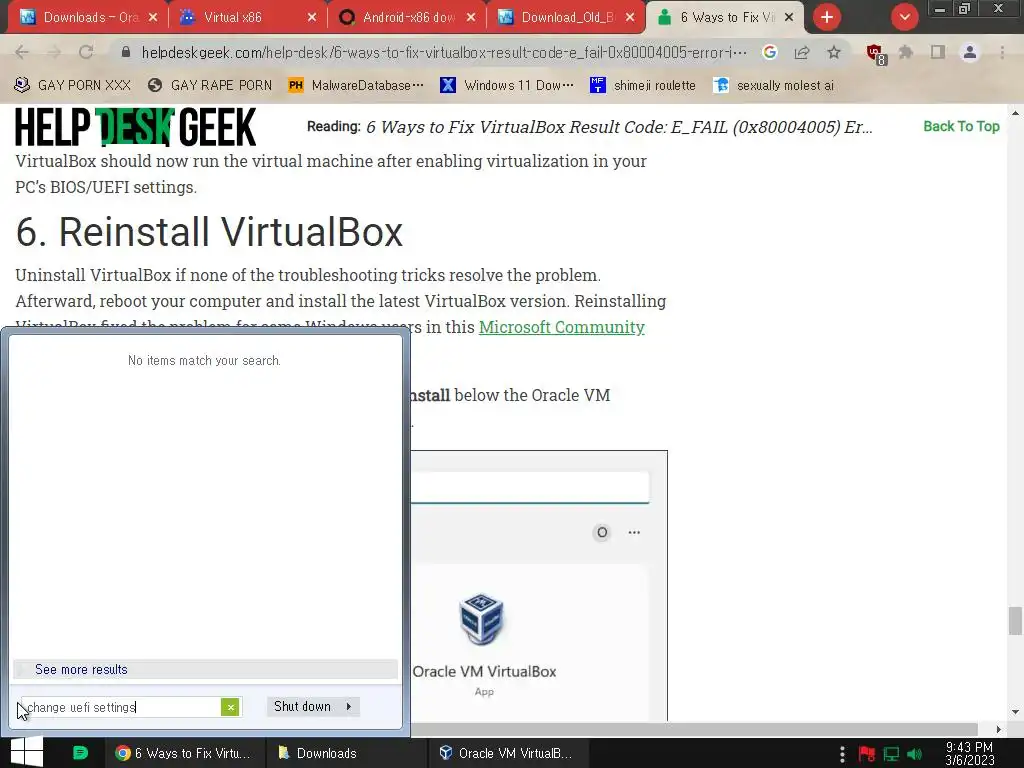Viewport: 1024px width, 768px height.
Task: Click the vertical page scrollbar thumb
Action: click(1015, 620)
